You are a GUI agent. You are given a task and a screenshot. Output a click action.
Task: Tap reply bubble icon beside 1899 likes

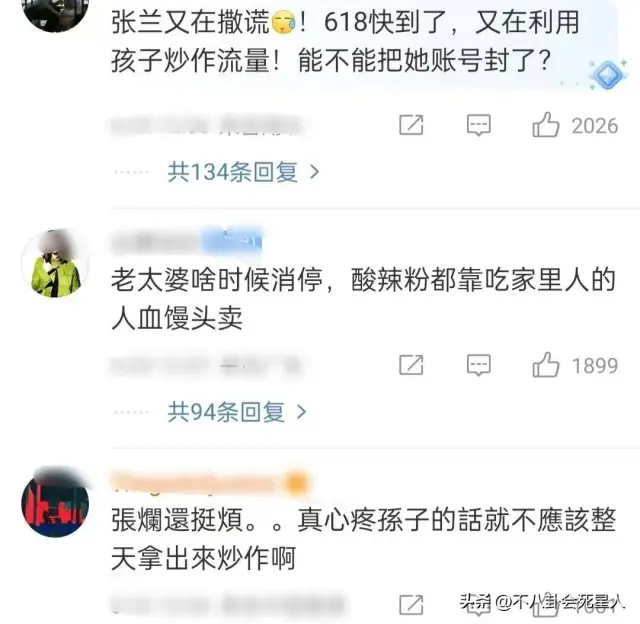[x=478, y=365]
